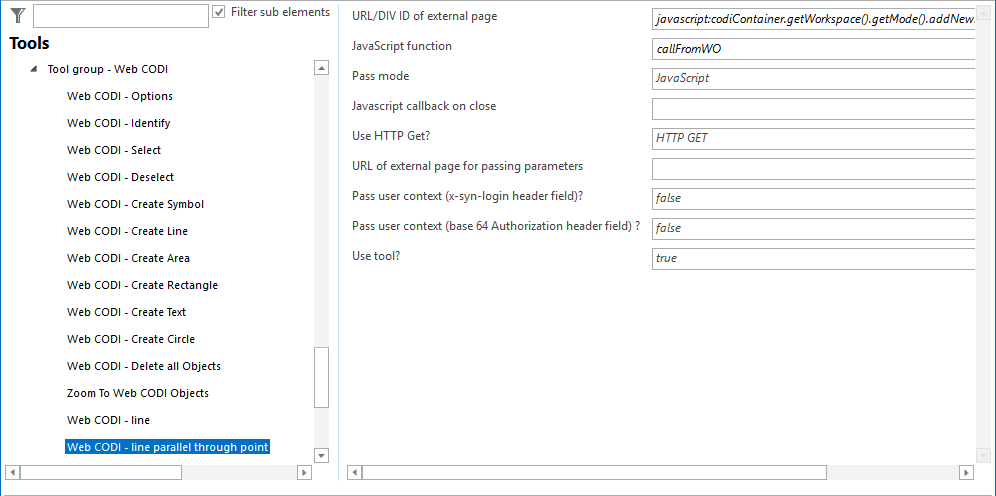Screen dimensions: 996x496
Task: Click the Pass mode label
Action: tap(380, 76)
